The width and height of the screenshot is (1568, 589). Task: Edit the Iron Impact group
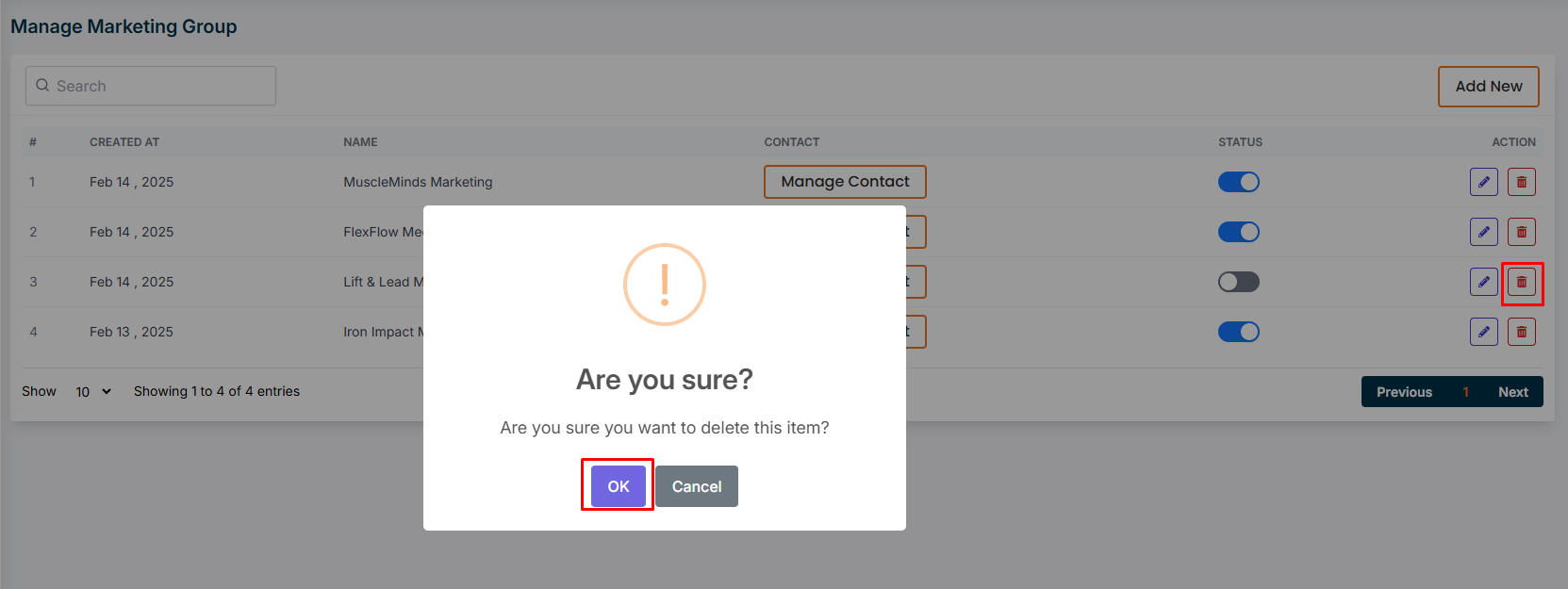(1483, 332)
